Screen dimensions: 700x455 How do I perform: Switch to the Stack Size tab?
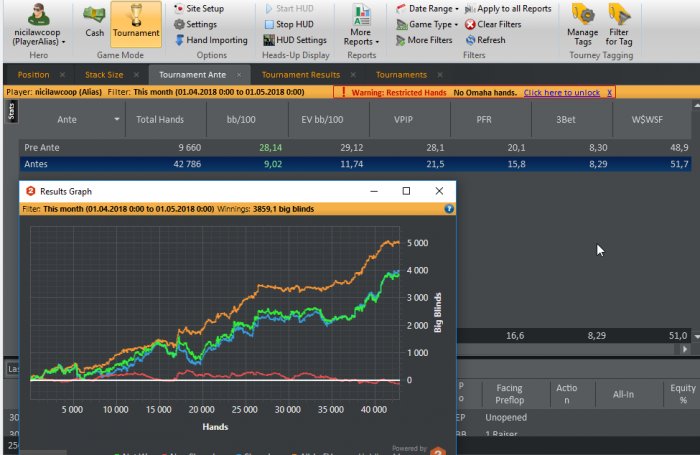(104, 75)
